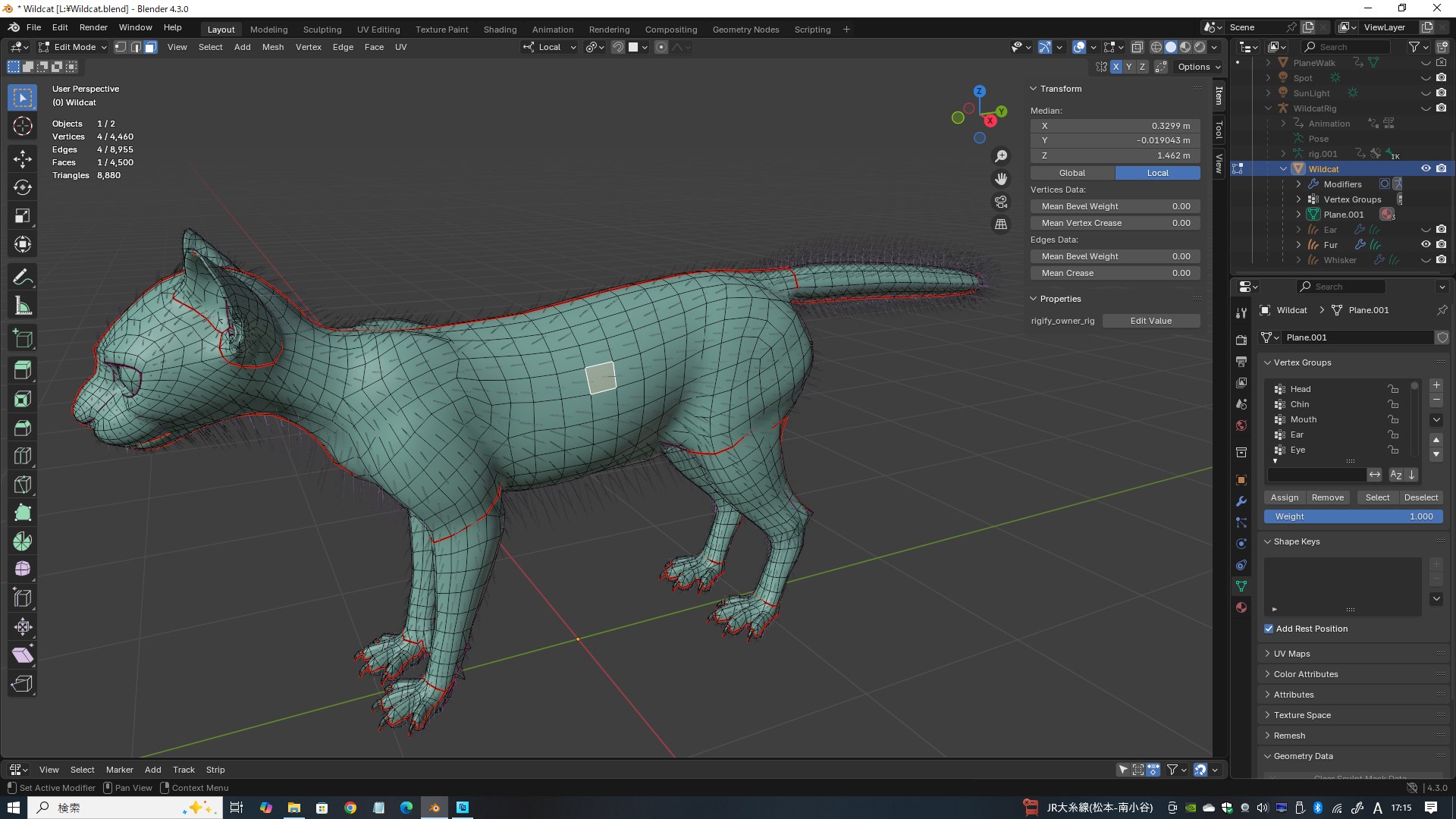The image size is (1456, 819).
Task: Select the Add Cube tool
Action: click(23, 338)
